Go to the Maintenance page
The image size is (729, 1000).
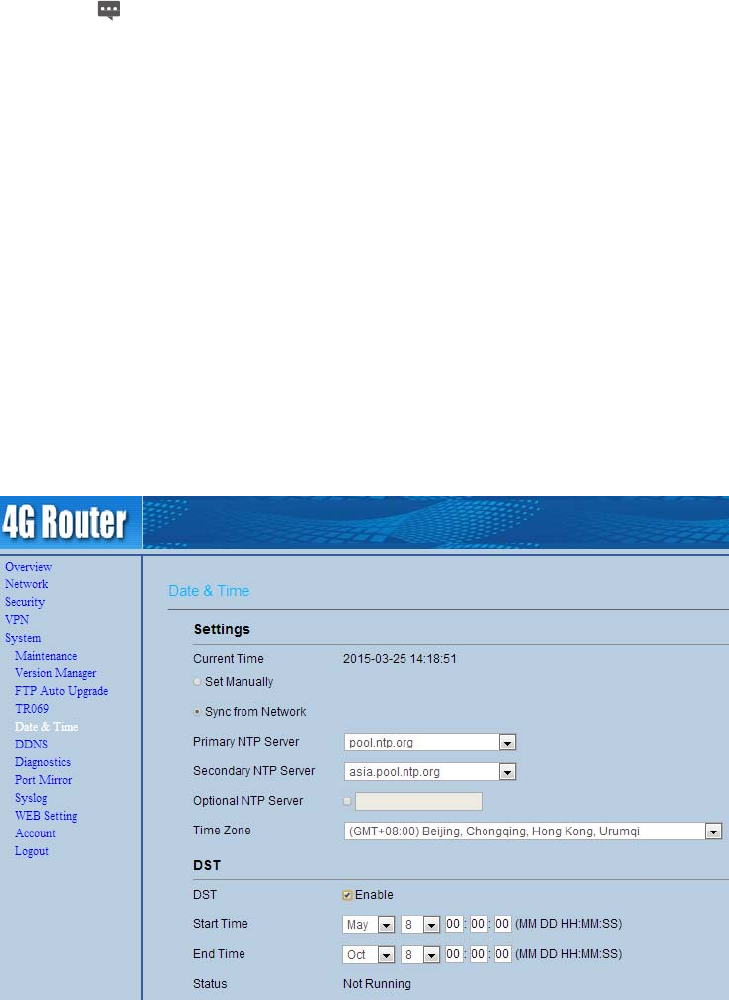point(46,656)
